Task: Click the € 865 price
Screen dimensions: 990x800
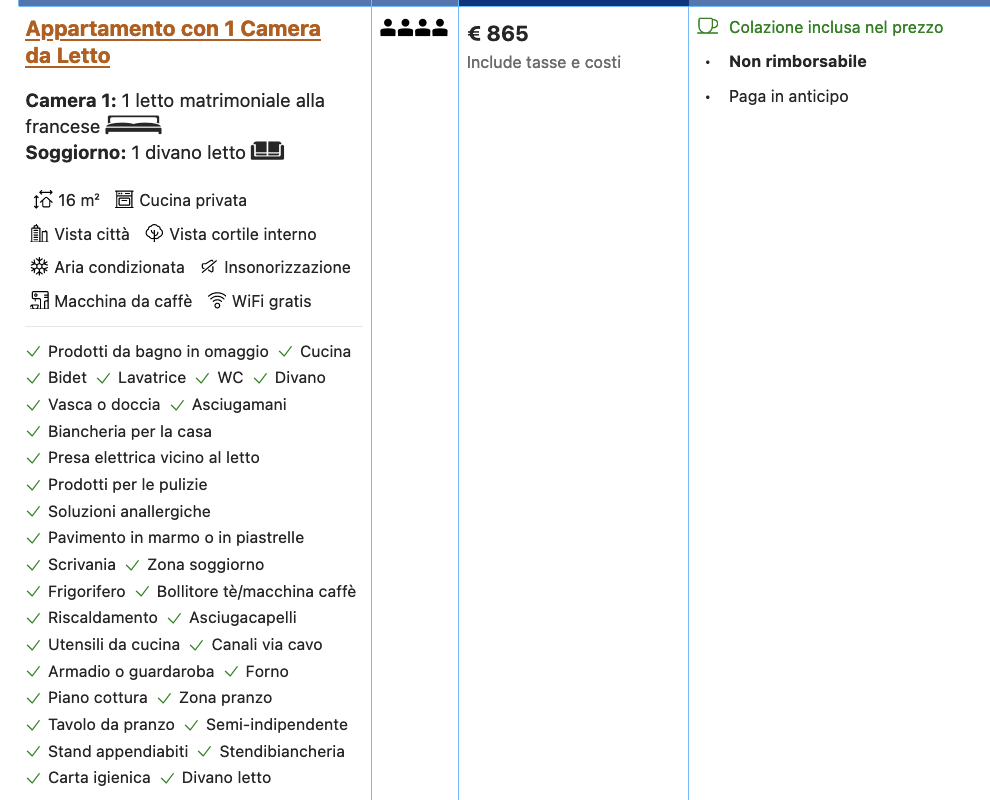Action: click(x=498, y=34)
